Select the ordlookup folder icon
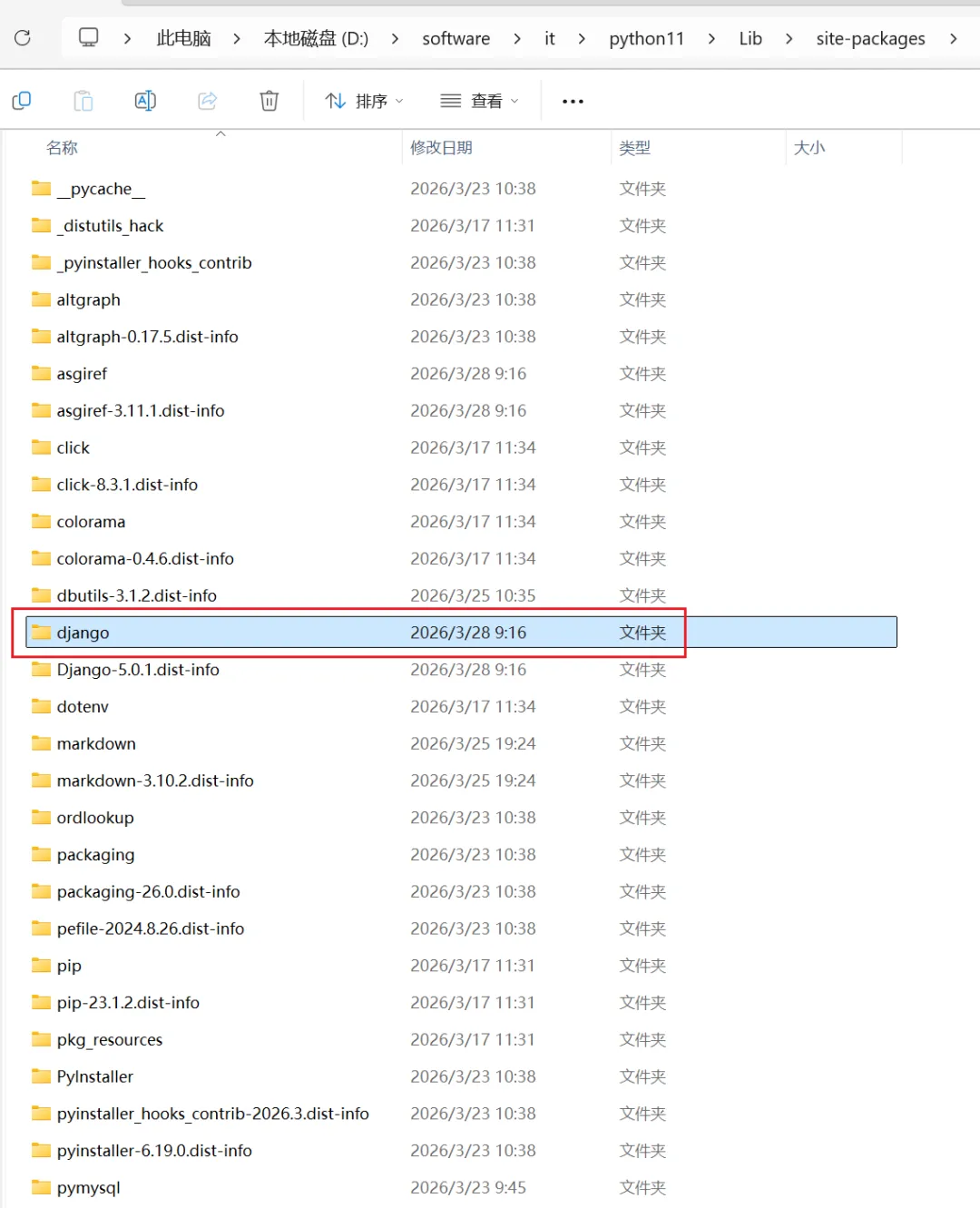This screenshot has height=1208, width=980. point(42,817)
